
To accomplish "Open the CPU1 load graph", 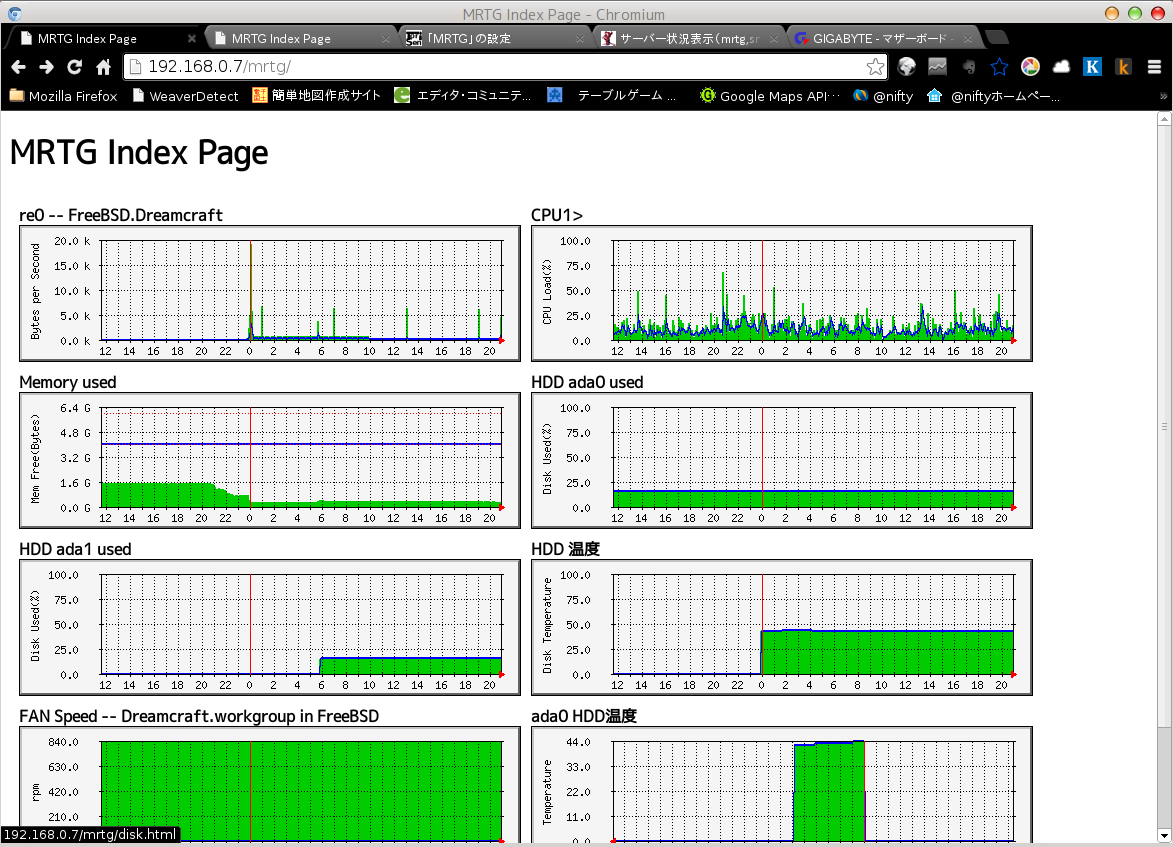I will [x=782, y=293].
